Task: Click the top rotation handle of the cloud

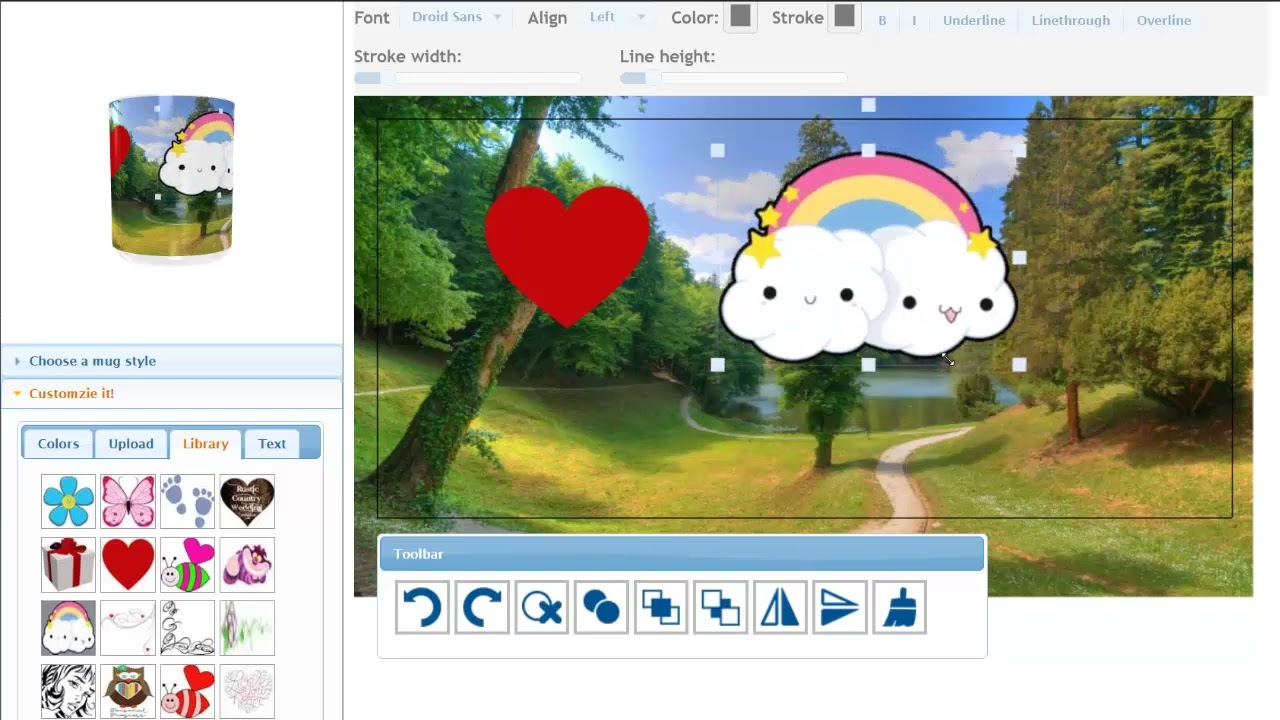Action: [868, 105]
